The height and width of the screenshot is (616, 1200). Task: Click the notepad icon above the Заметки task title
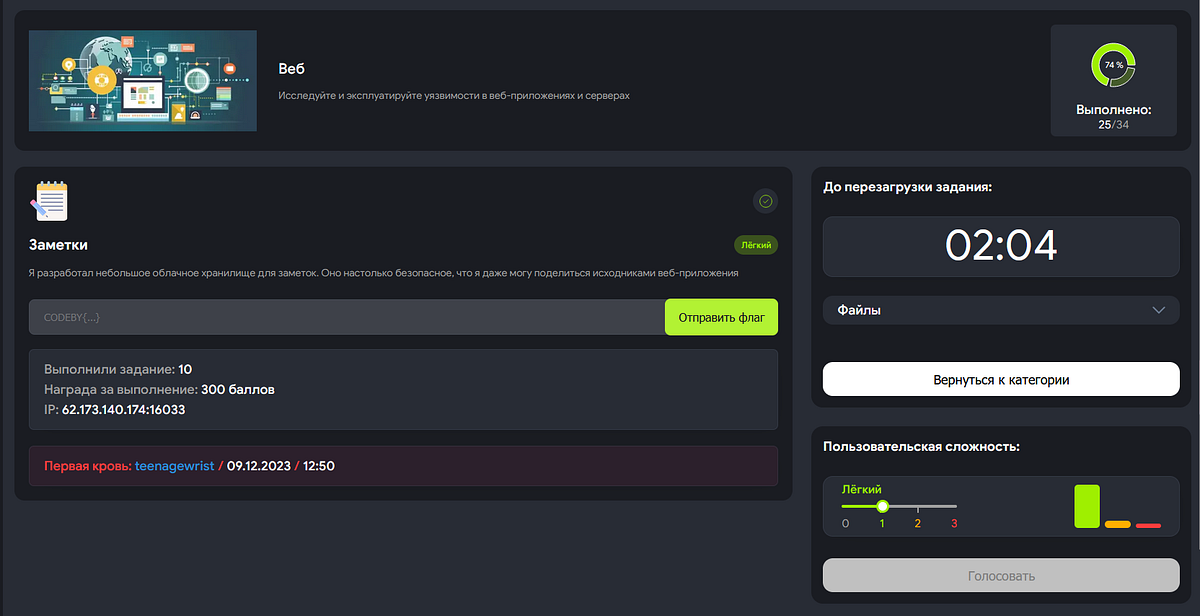[50, 200]
